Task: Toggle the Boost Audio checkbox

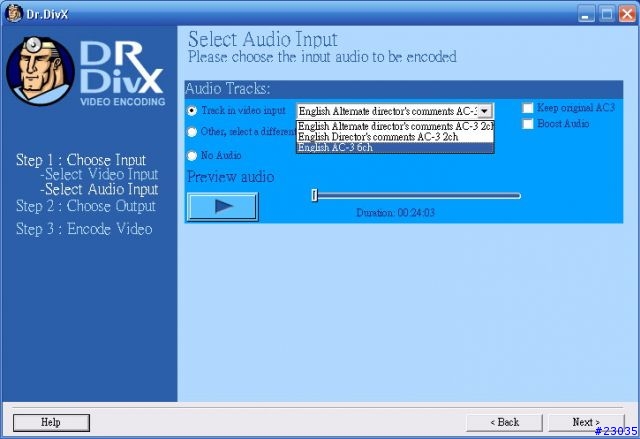Action: [x=528, y=124]
